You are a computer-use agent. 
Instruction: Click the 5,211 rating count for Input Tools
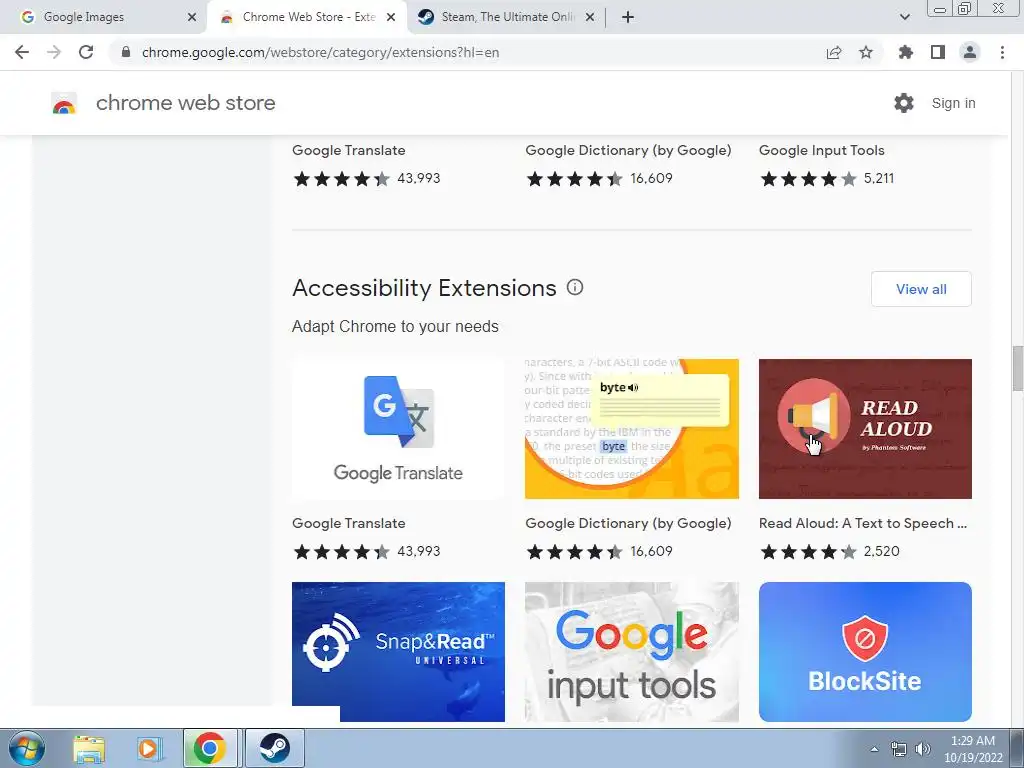(x=879, y=178)
